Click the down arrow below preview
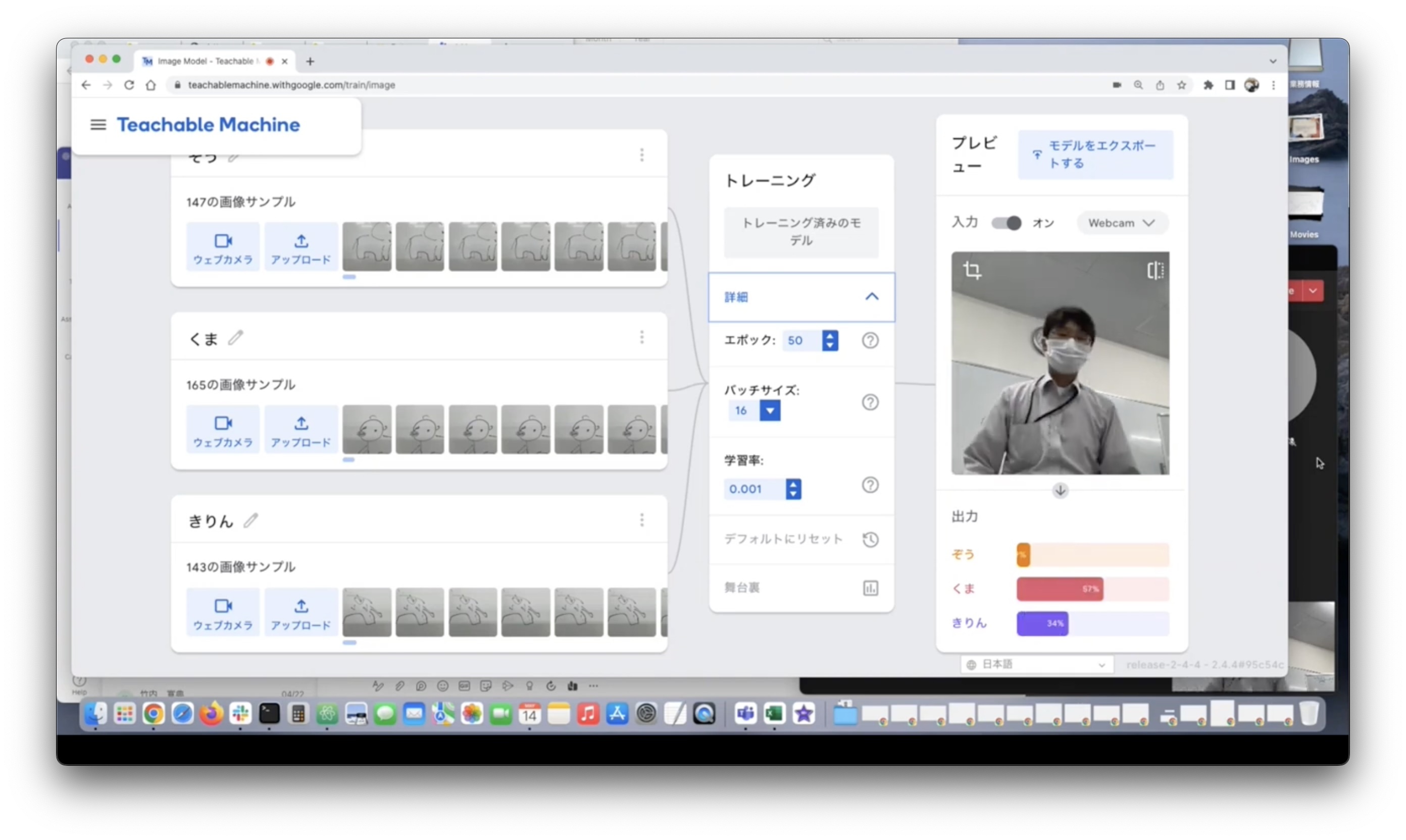The height and width of the screenshot is (840, 1406). (x=1060, y=490)
